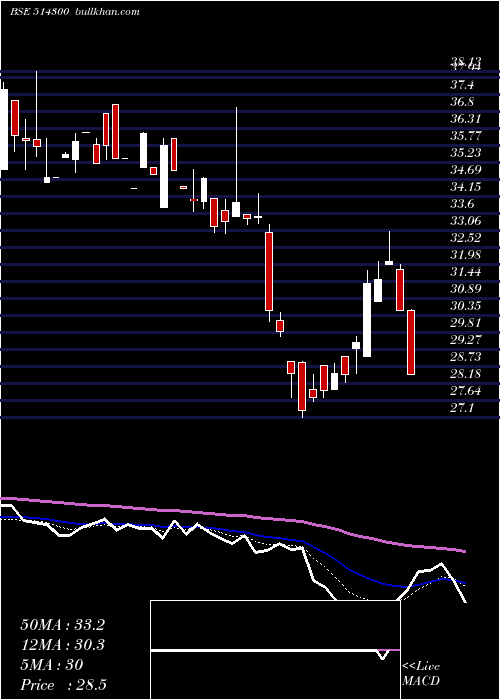
Task: Click the 32.52 price level label
Action: (465, 238)
